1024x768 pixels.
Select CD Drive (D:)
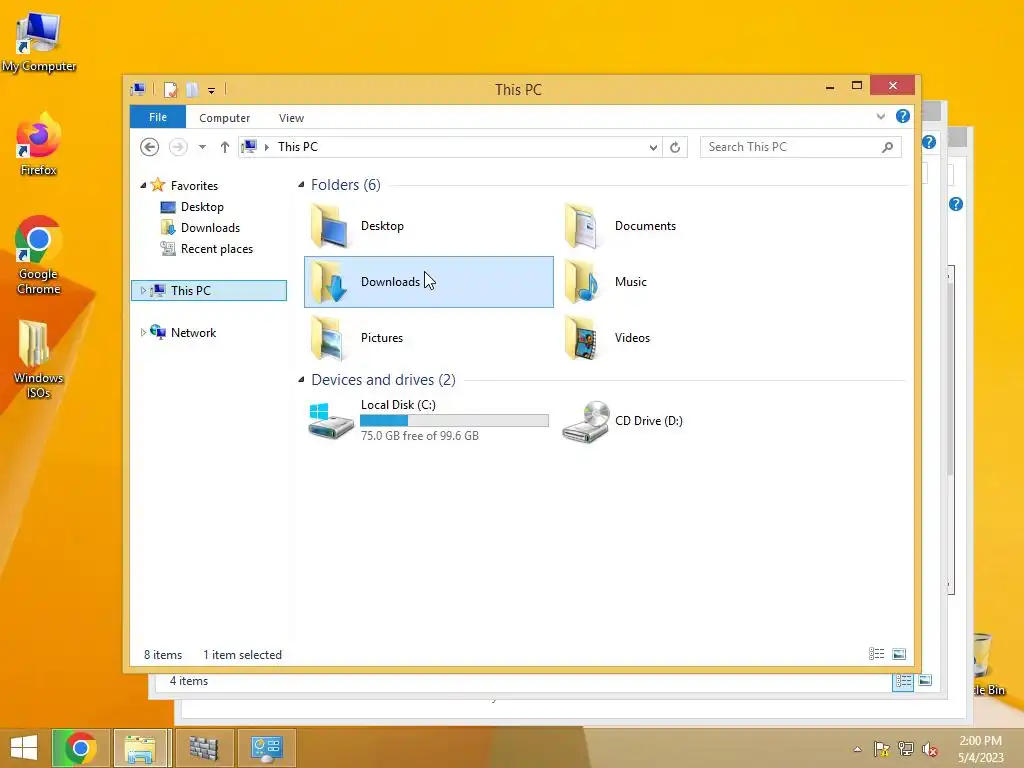[682, 421]
